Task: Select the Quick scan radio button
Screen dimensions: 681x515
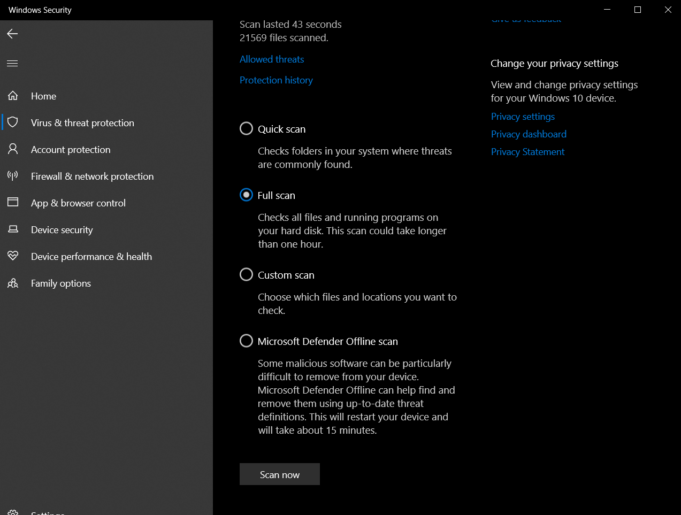Action: [246, 129]
